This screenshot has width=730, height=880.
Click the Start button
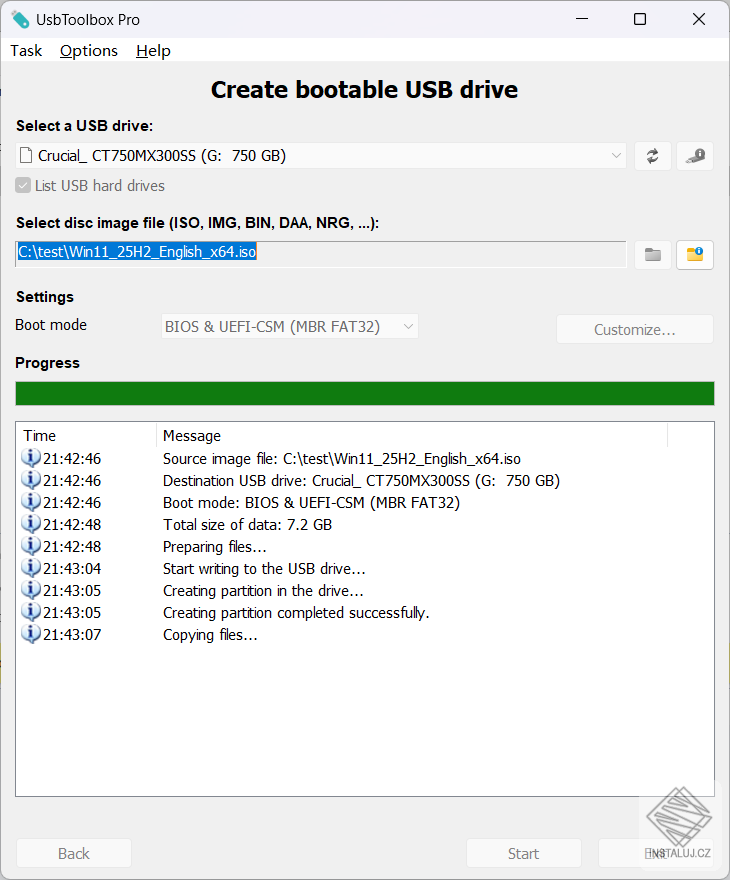coord(524,854)
